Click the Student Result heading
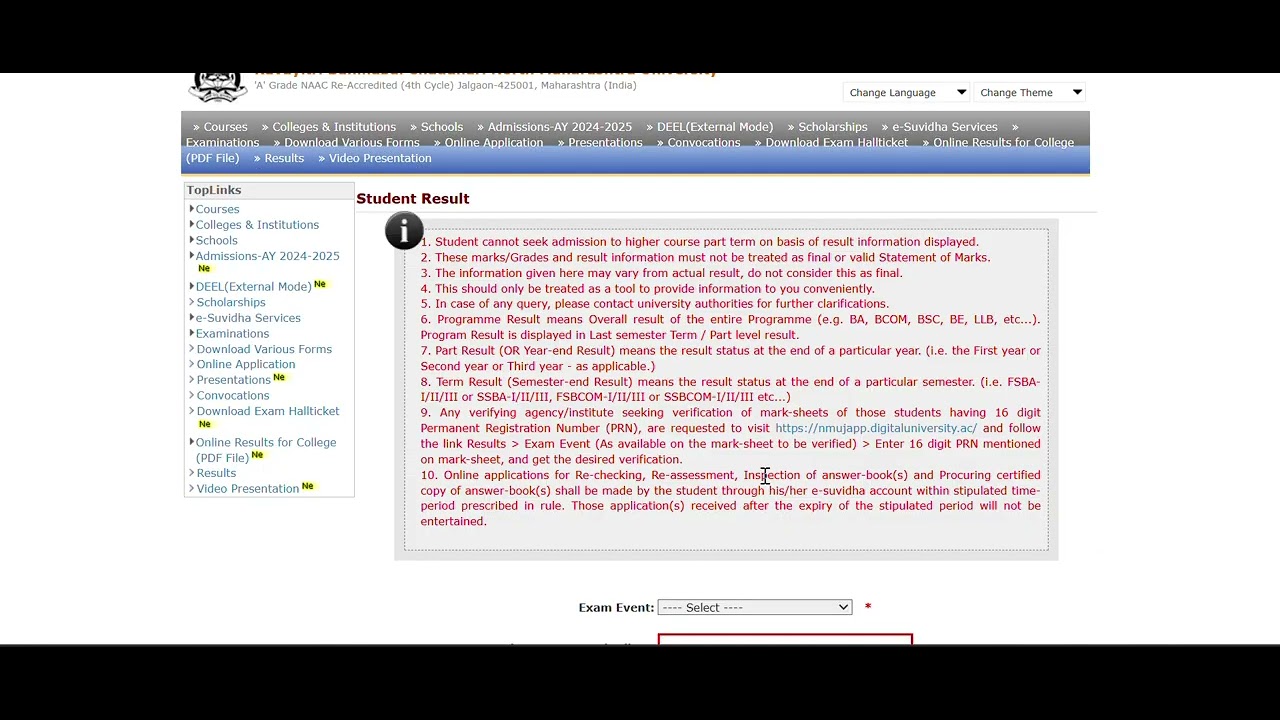 (413, 199)
